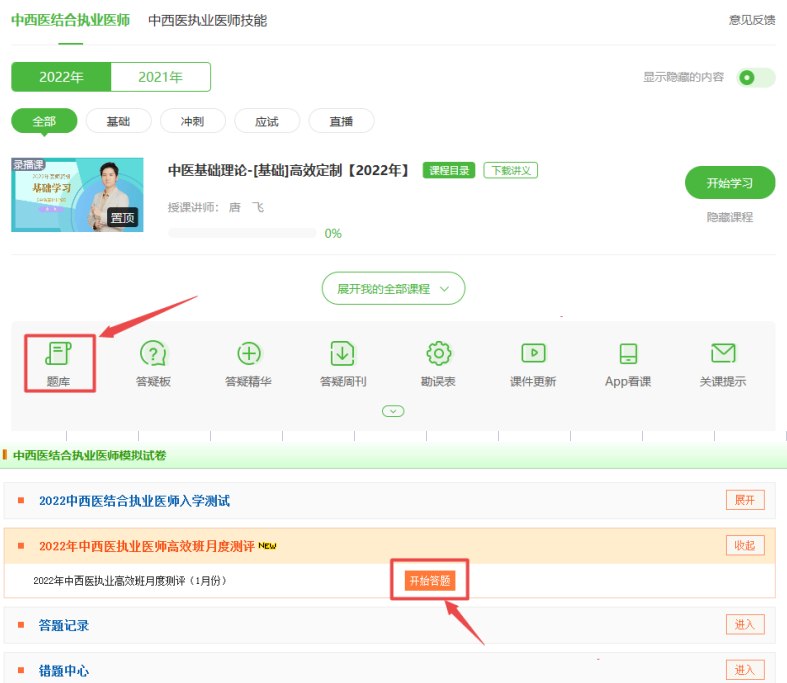Open the 关课提示 envelope icon
Viewport: 787px width, 683px height.
point(722,355)
